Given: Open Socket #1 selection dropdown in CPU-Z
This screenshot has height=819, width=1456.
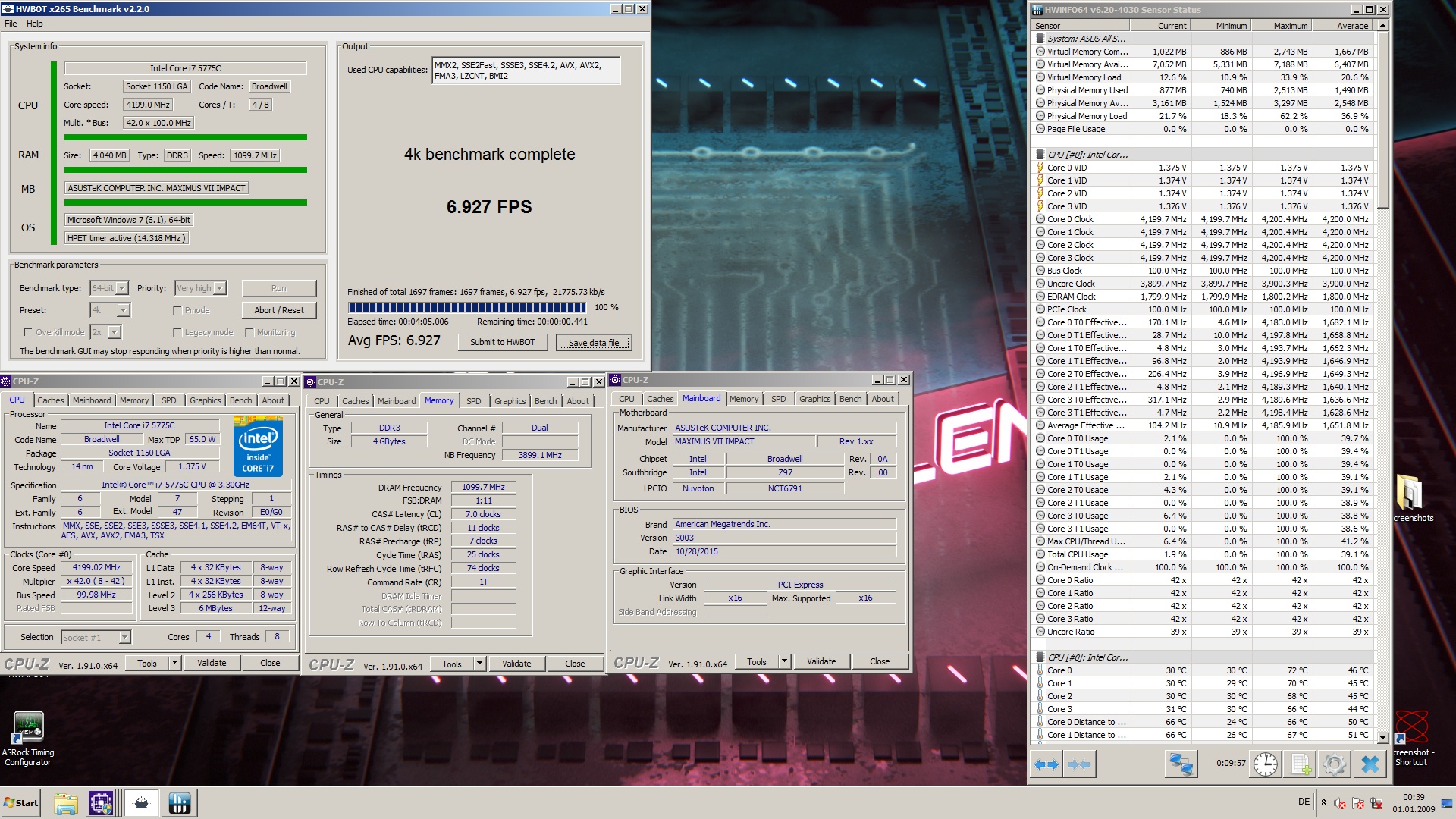Looking at the screenshot, I should (x=96, y=637).
